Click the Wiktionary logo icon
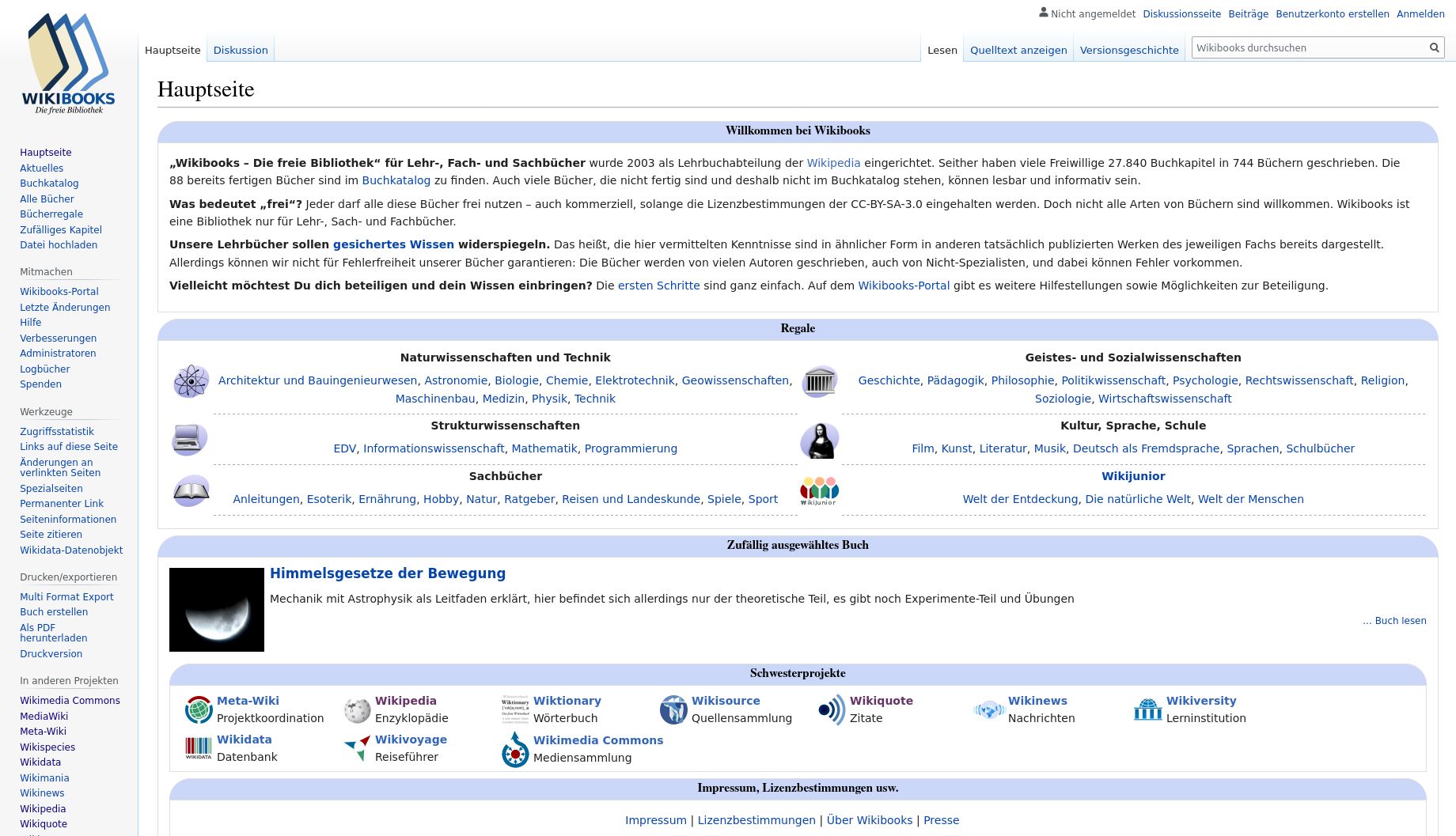The height and width of the screenshot is (836, 1456). click(x=515, y=709)
